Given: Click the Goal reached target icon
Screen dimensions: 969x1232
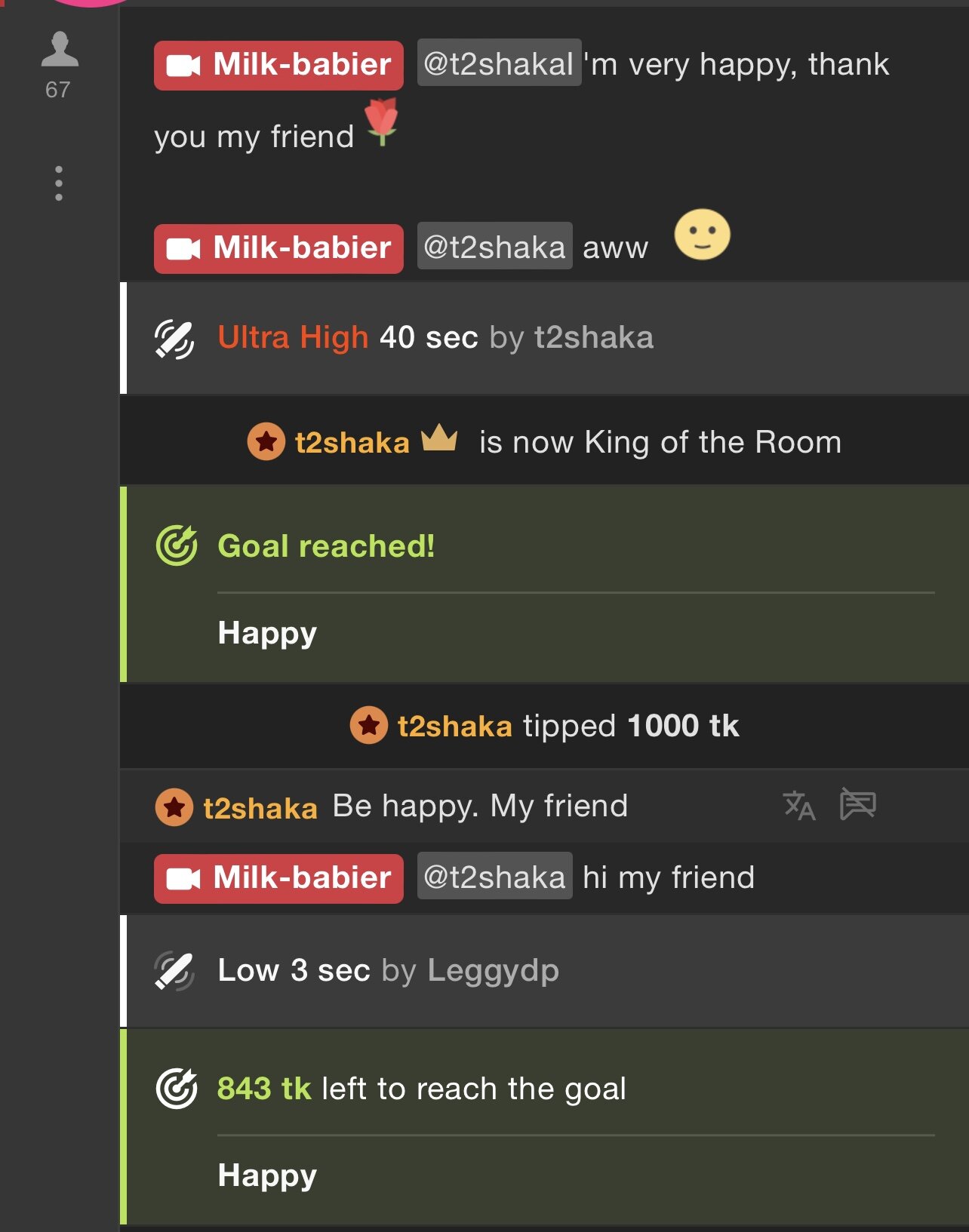Looking at the screenshot, I should (177, 545).
